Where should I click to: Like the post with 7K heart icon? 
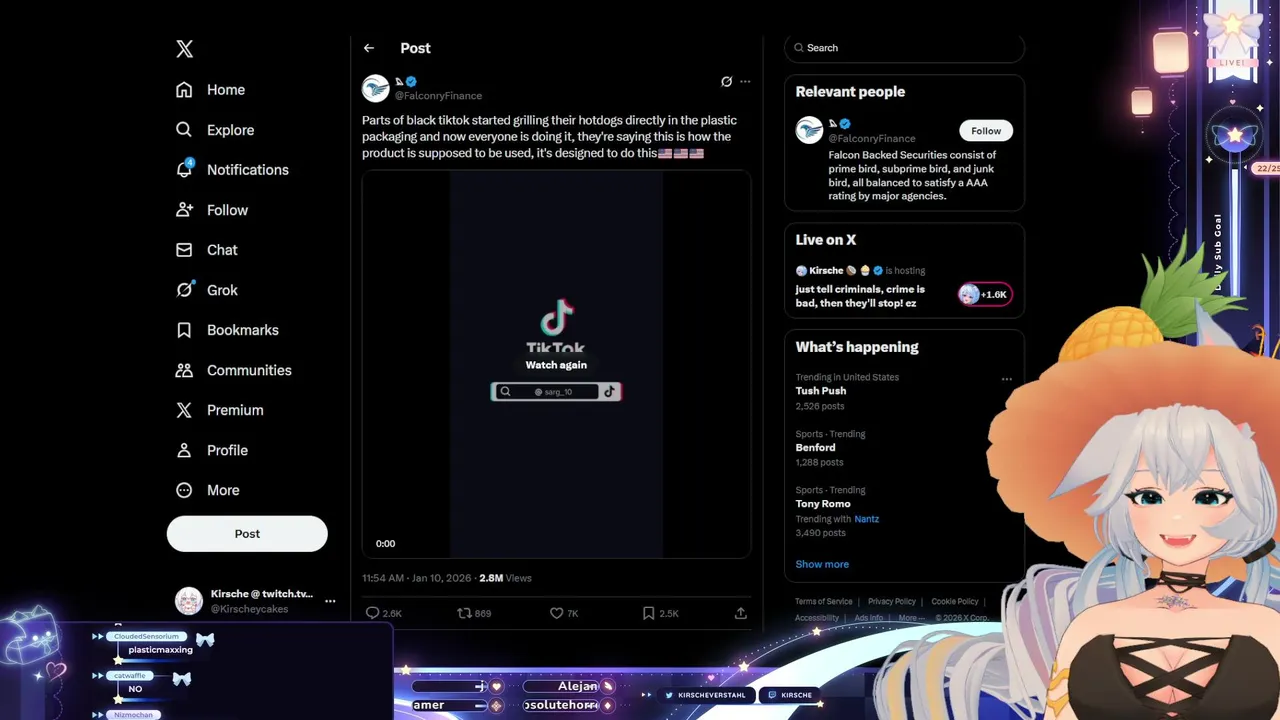(x=557, y=613)
